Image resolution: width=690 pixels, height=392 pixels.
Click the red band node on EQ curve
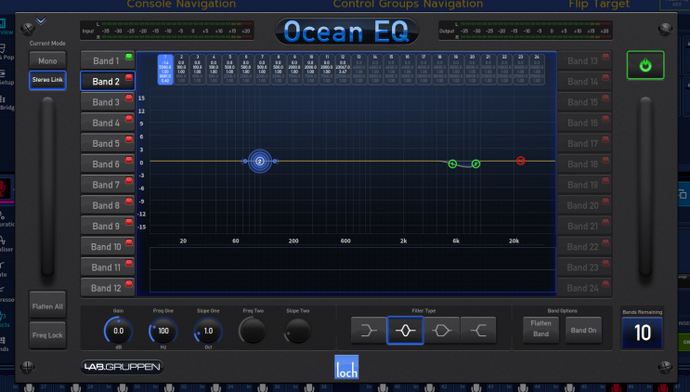pos(520,161)
